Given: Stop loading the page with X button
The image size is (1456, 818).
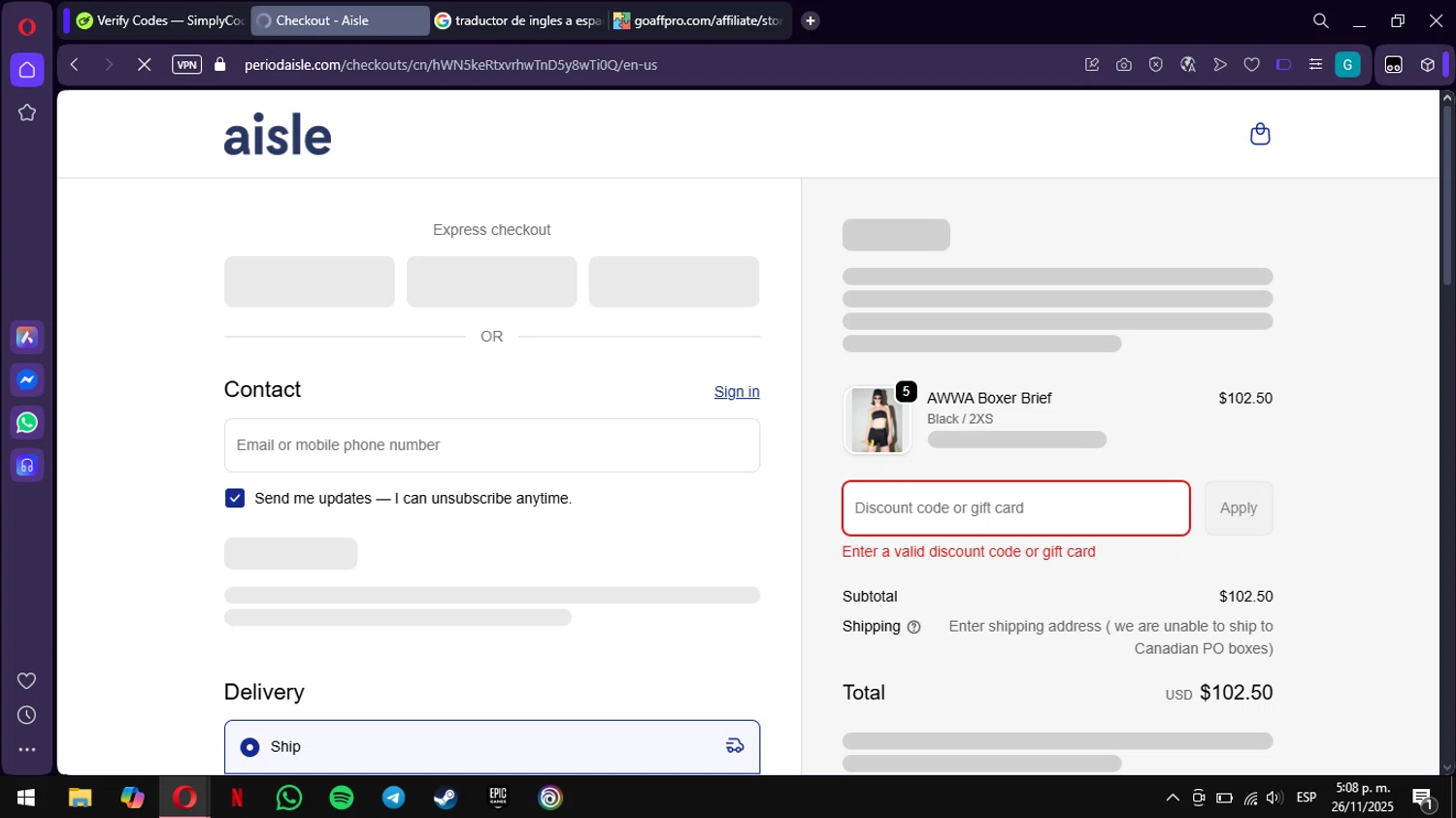Looking at the screenshot, I should [x=144, y=65].
